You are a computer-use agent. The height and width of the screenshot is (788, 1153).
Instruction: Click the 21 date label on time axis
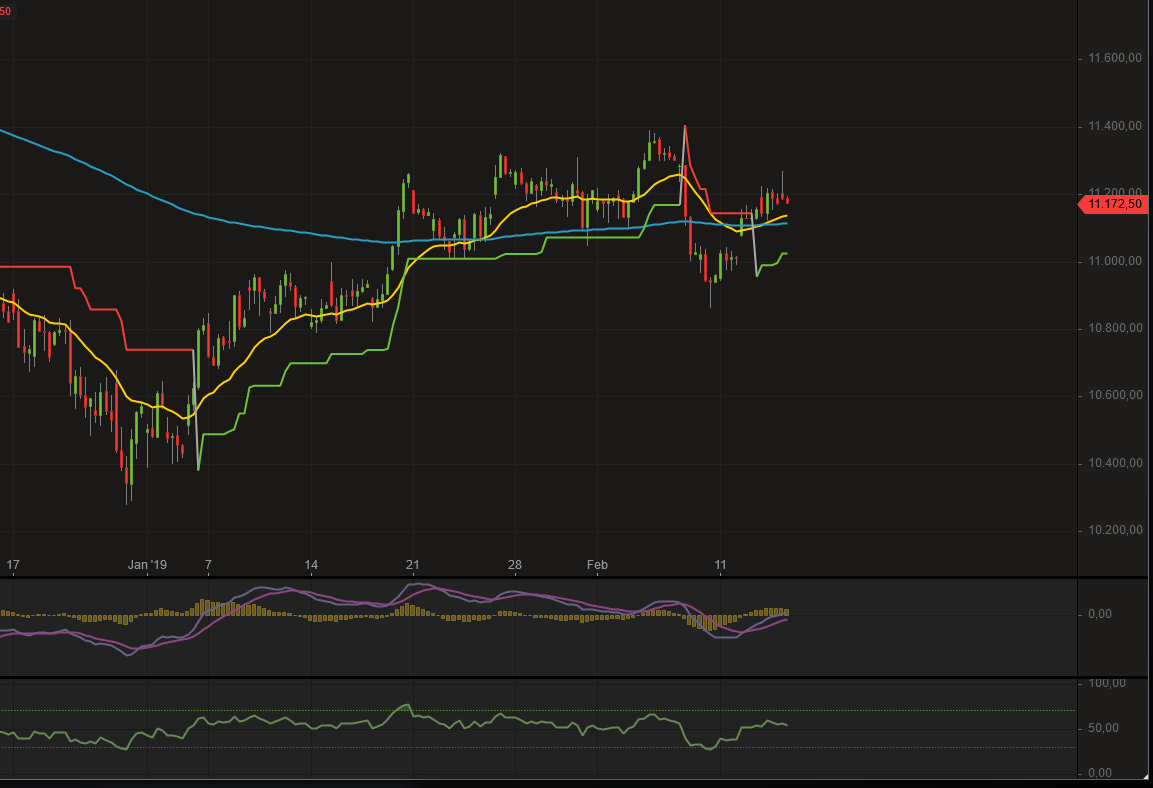pyautogui.click(x=413, y=565)
